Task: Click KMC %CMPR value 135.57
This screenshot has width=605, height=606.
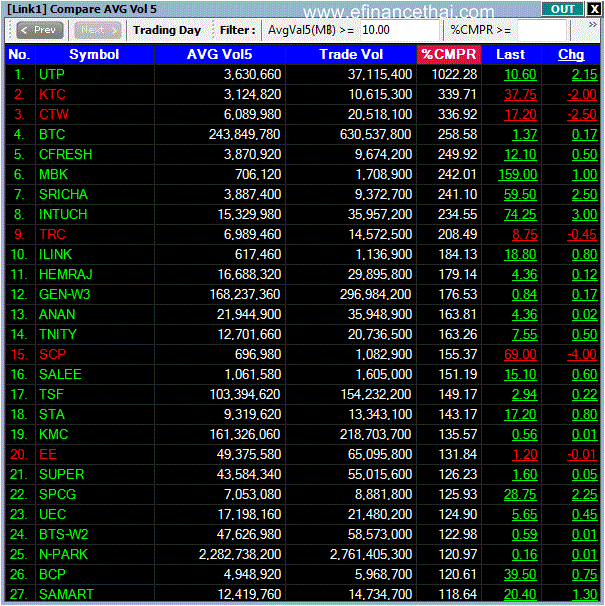Action: (458, 435)
